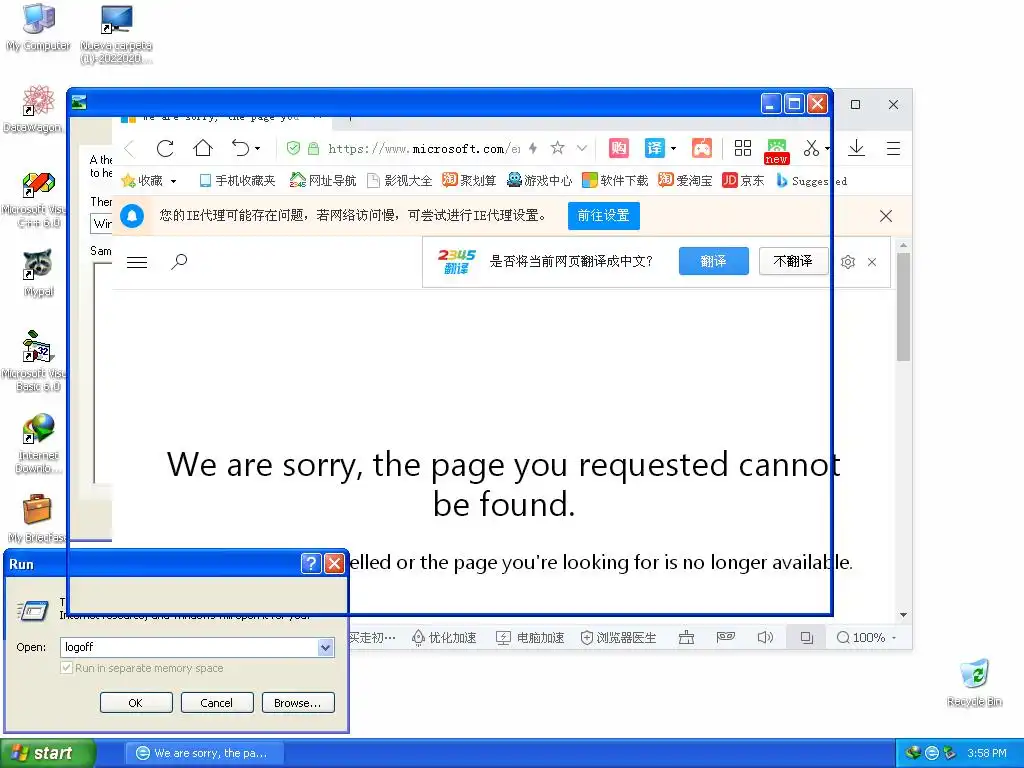
Task: Click the browser vertical scrollbar thumb
Action: point(903,307)
